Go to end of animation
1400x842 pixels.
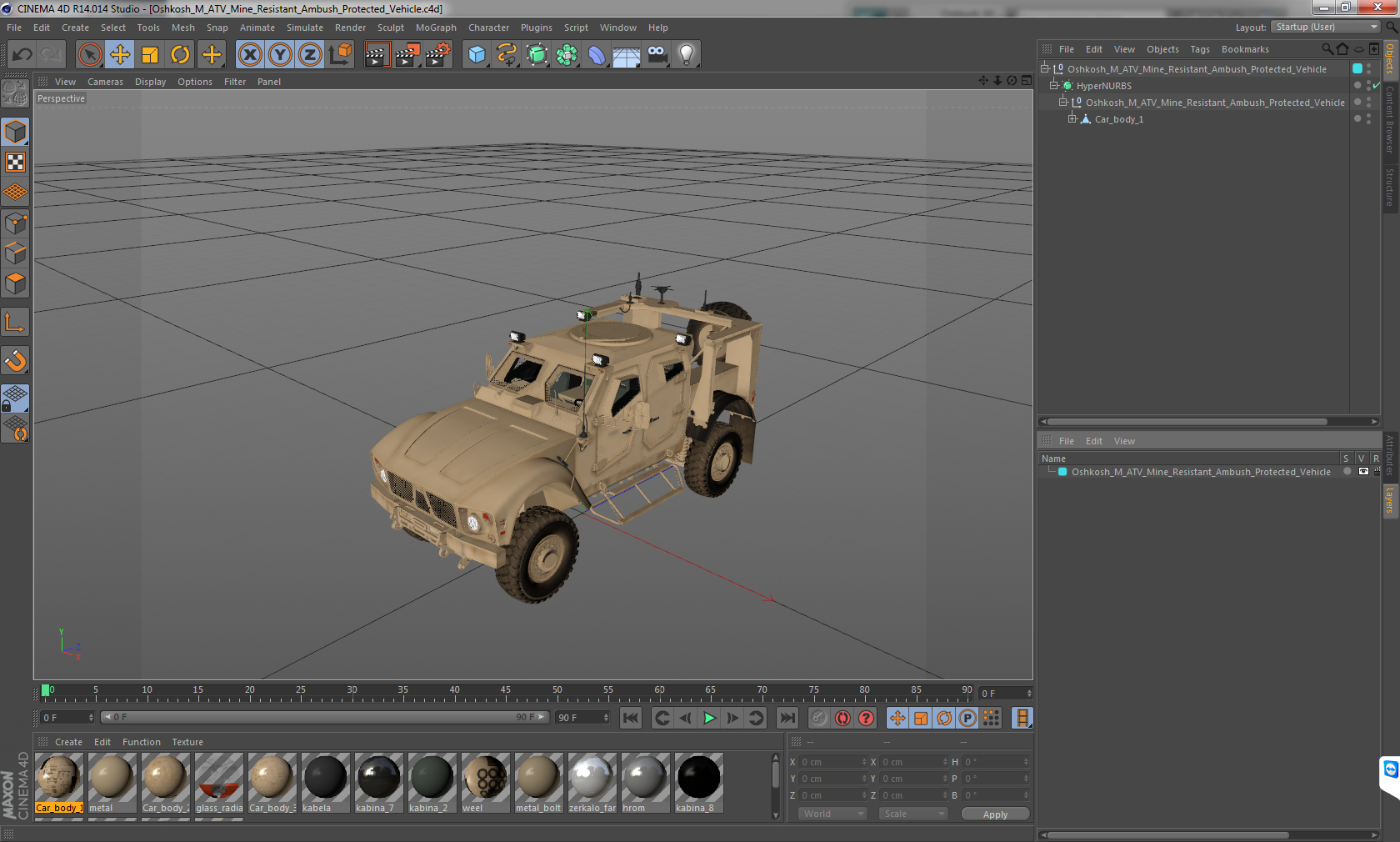[x=787, y=718]
